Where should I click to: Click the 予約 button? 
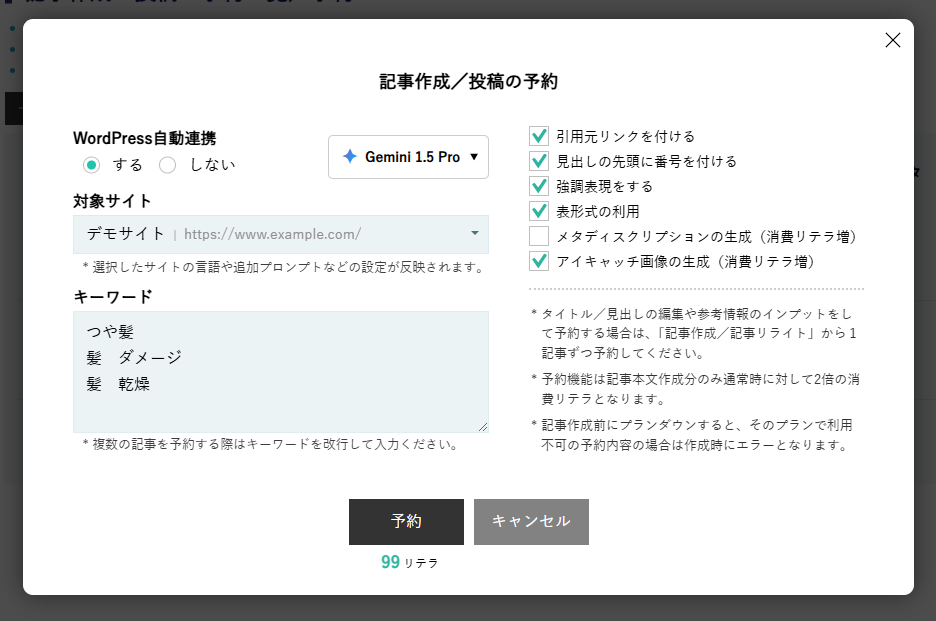coord(406,521)
